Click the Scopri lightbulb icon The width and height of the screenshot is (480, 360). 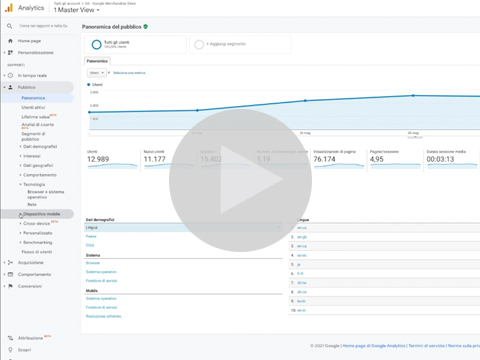10,350
